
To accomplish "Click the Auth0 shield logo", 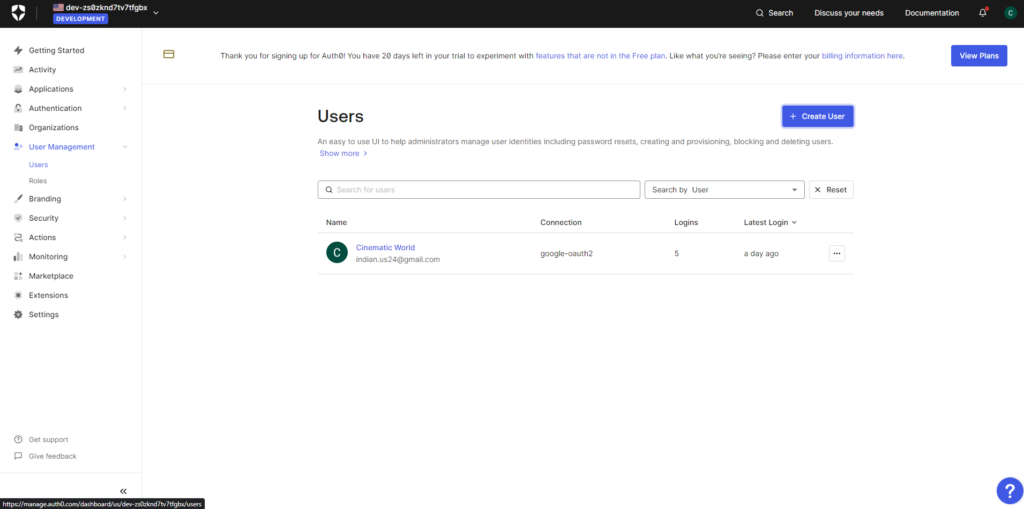I will (20, 13).
